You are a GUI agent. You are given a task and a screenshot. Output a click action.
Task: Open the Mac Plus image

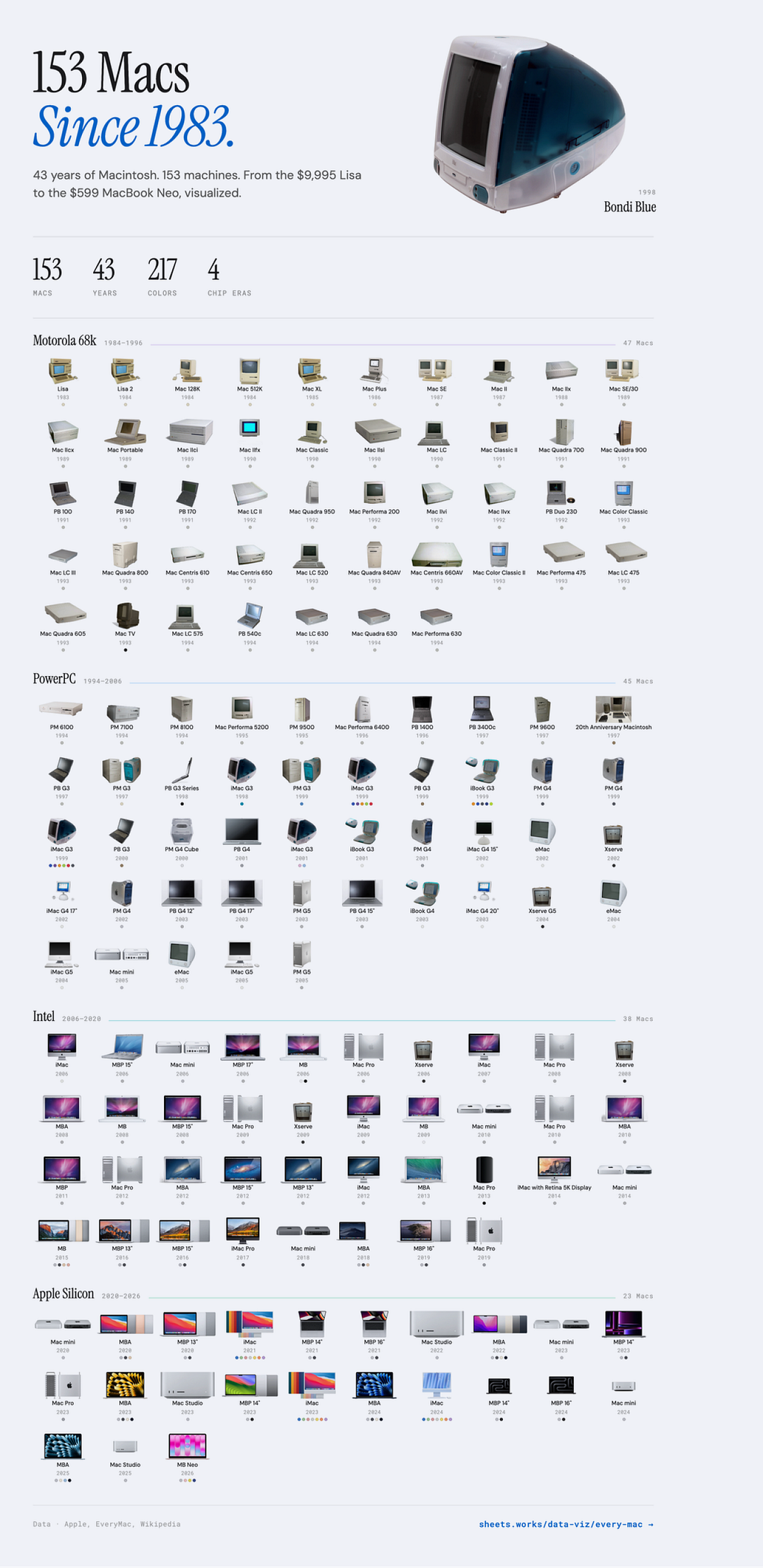[374, 370]
